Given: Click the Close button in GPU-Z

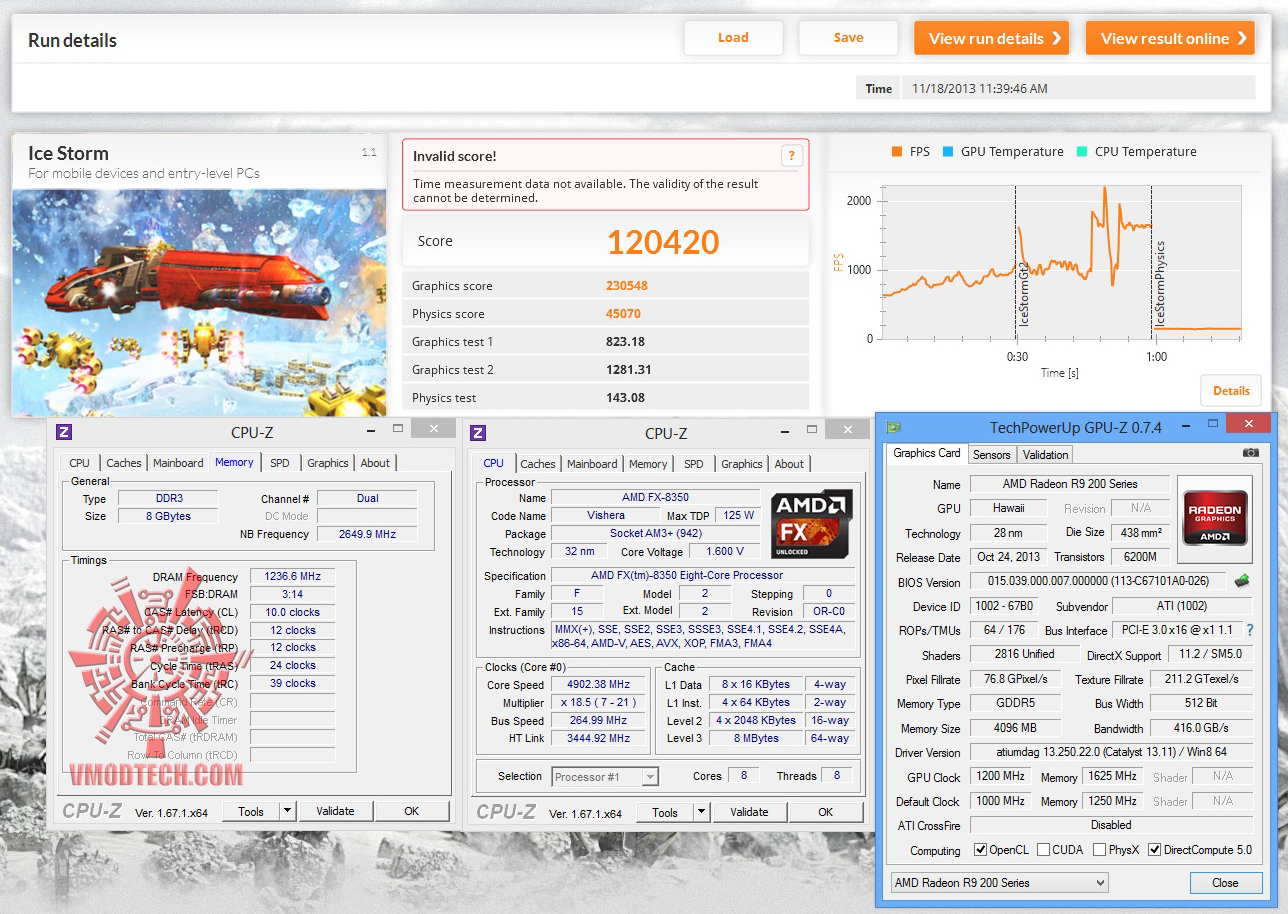Looking at the screenshot, I should point(1225,883).
